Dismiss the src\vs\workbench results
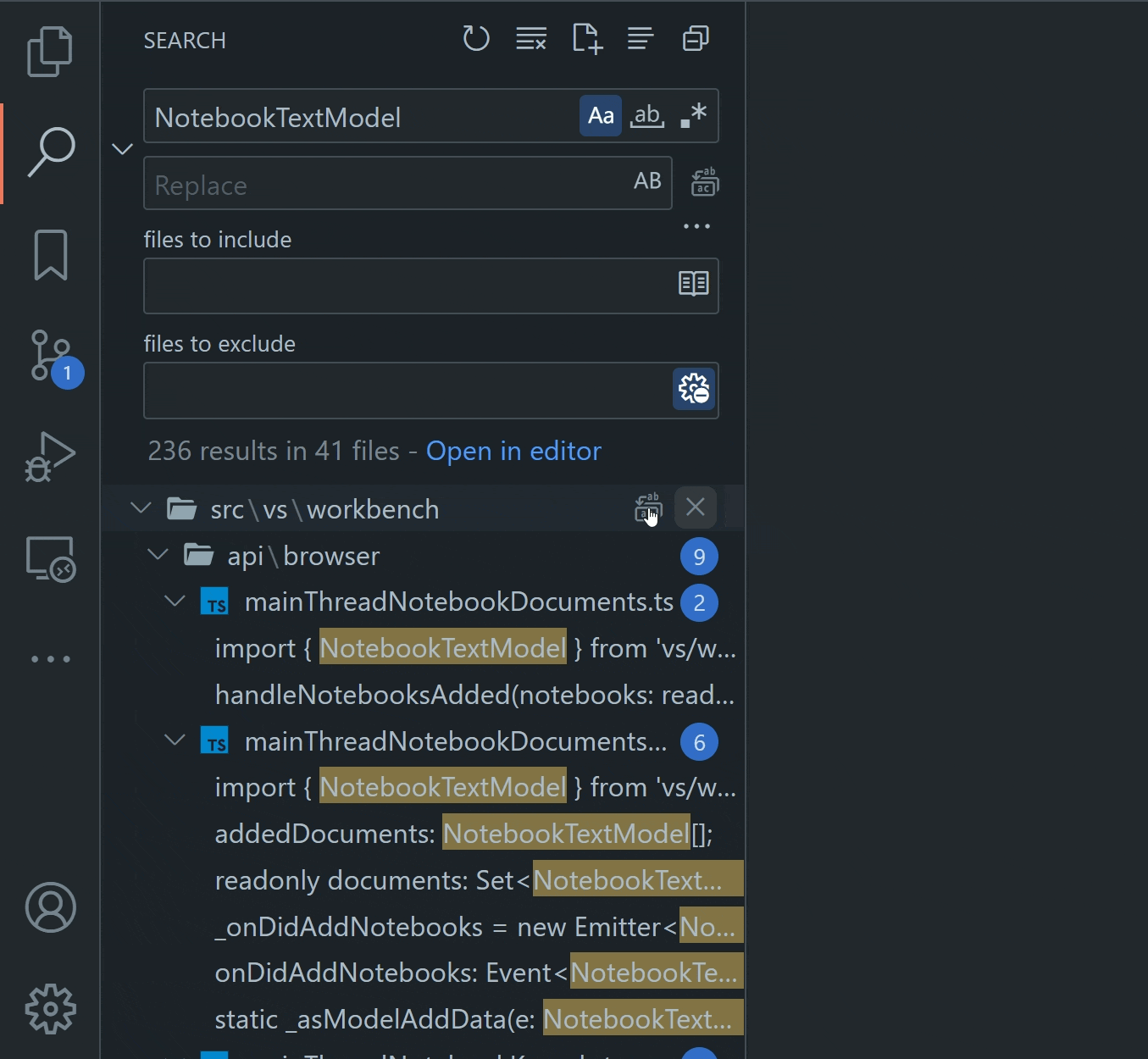The height and width of the screenshot is (1059, 1148). [x=695, y=507]
